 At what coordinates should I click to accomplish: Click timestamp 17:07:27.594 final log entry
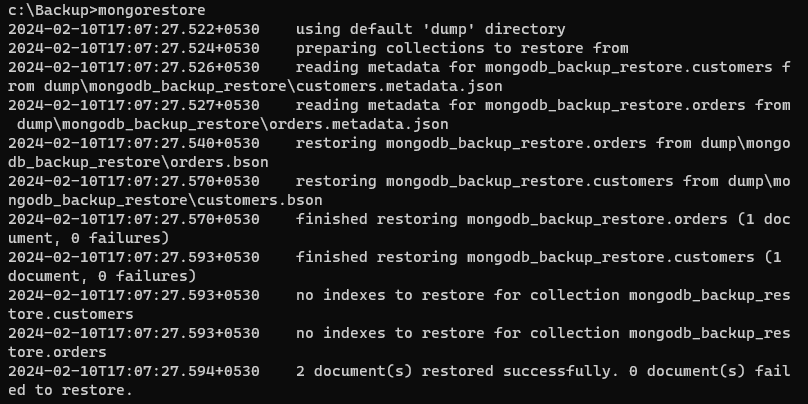133,372
